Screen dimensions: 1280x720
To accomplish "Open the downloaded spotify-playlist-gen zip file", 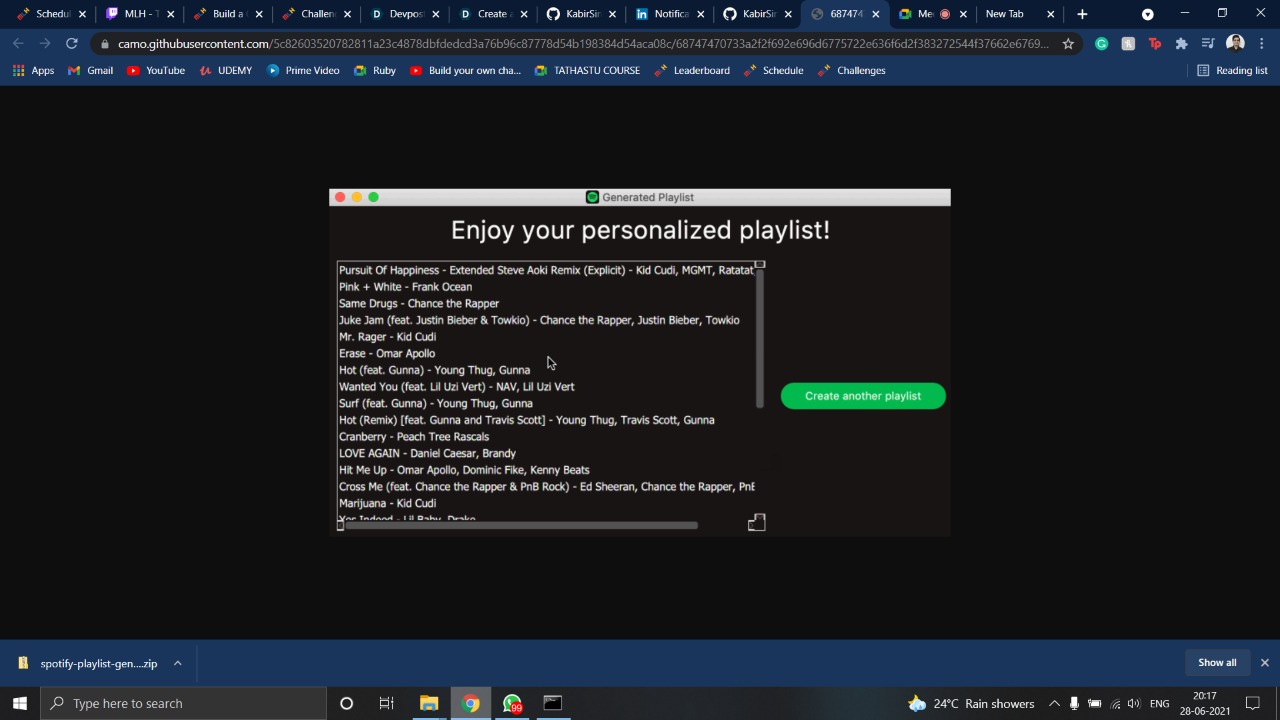I will tap(88, 663).
